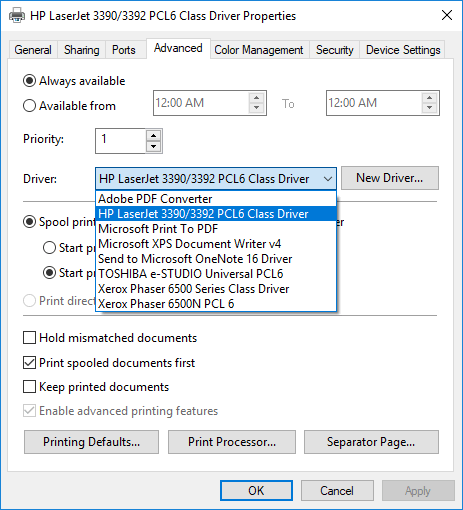Choose the first Start printing radio option
Screen dimensions: 463x510
pyautogui.click(x=49, y=248)
